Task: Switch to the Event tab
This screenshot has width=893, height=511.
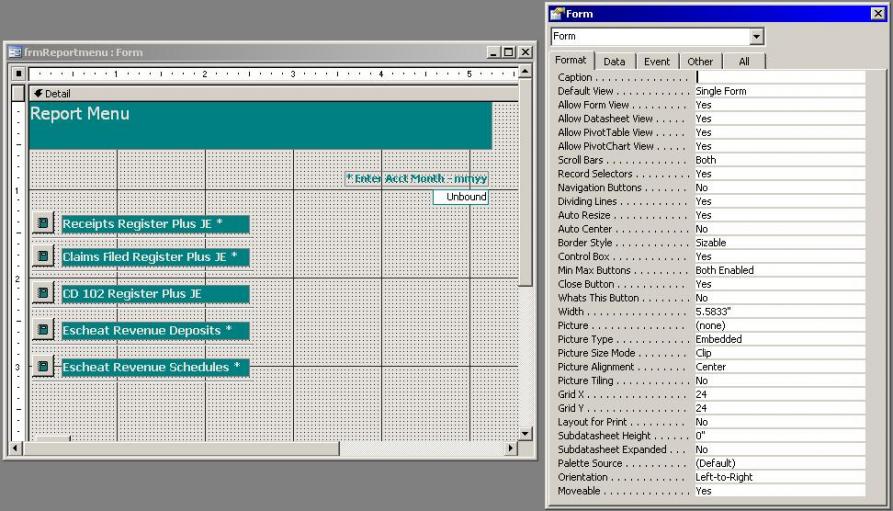Action: (x=657, y=62)
